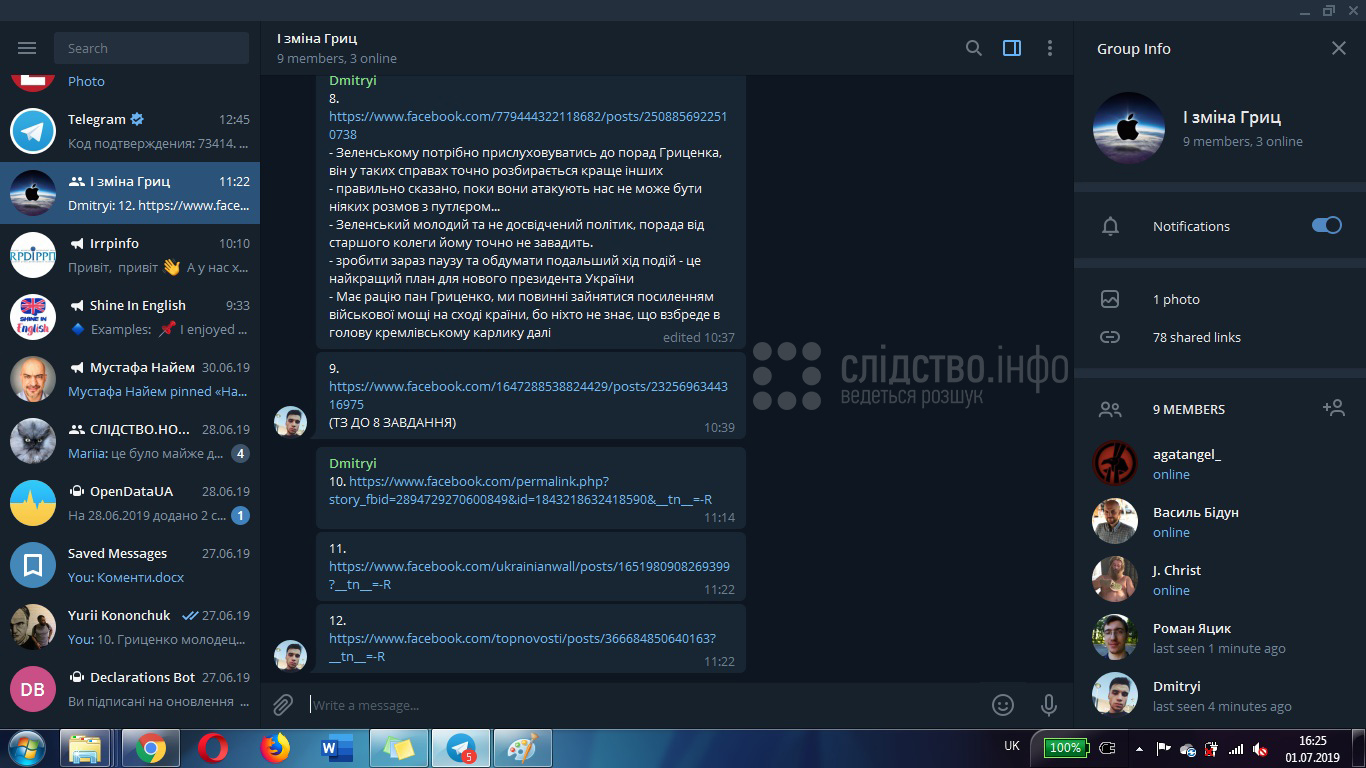This screenshot has height=768, width=1366.
Task: Open member J. Christ profile
Action: (x=1220, y=579)
